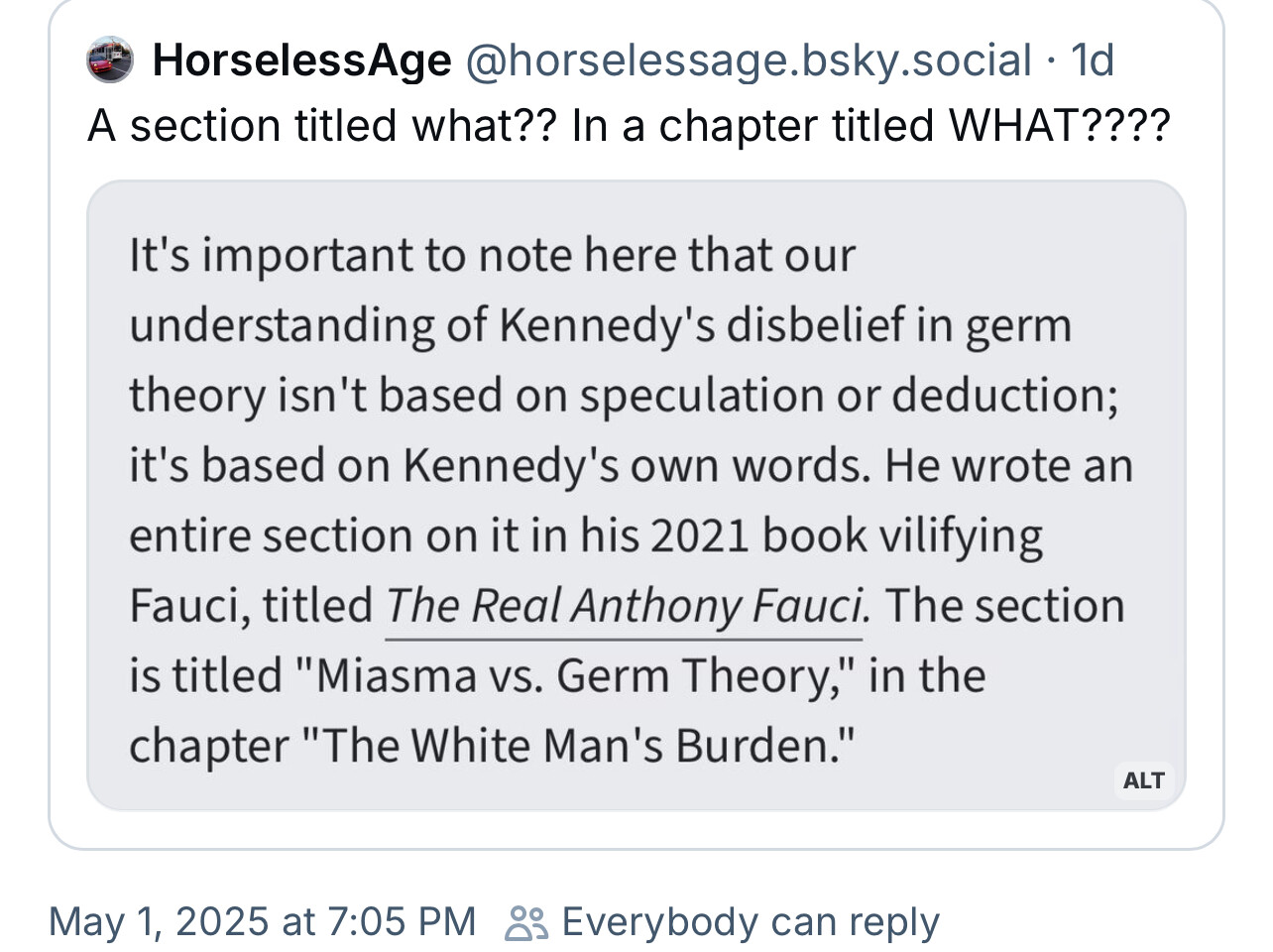The width and height of the screenshot is (1273, 952).
Task: Click empty area of quoted post card below image
Action: click(636, 830)
